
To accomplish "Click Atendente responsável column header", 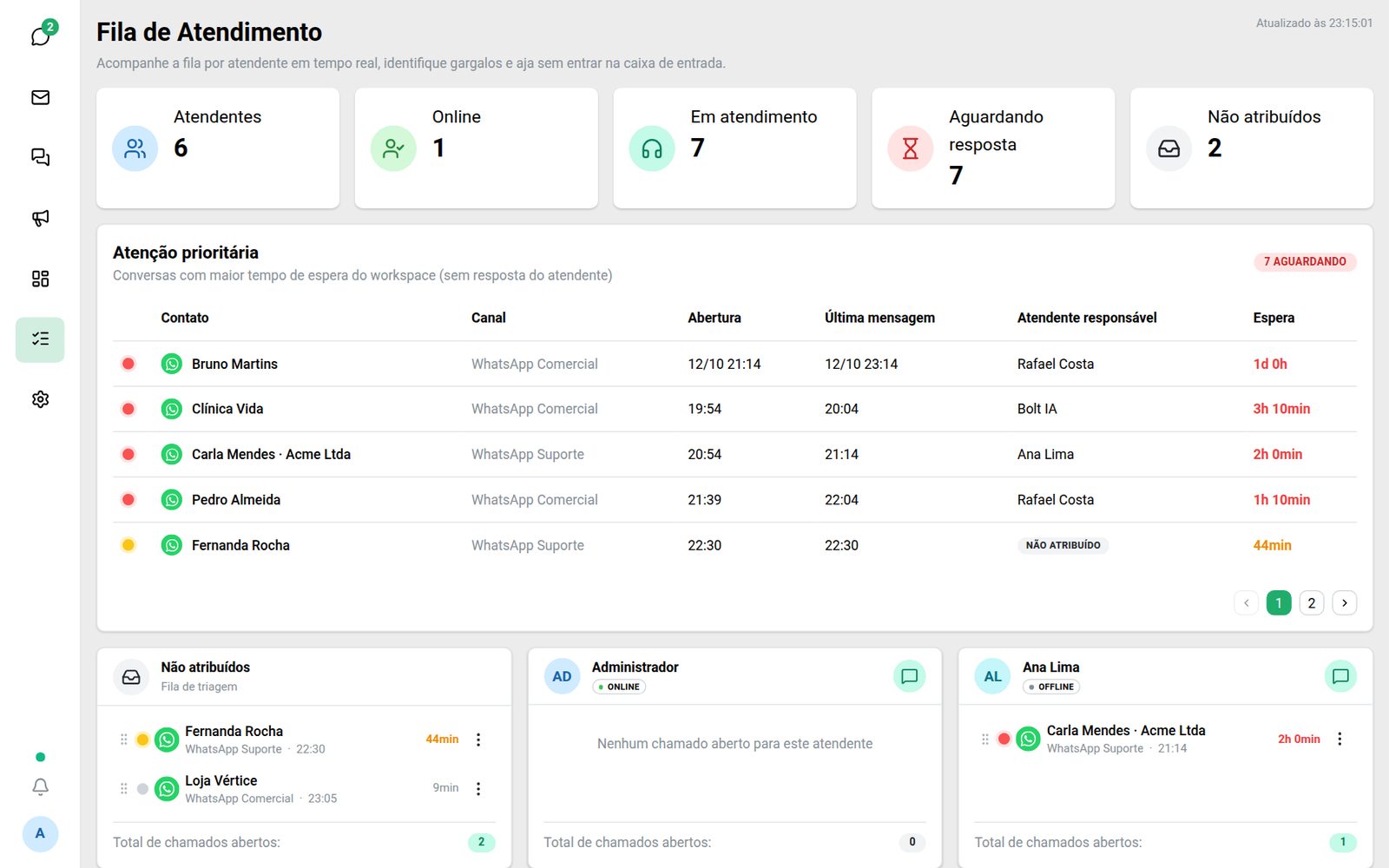I will point(1087,318).
